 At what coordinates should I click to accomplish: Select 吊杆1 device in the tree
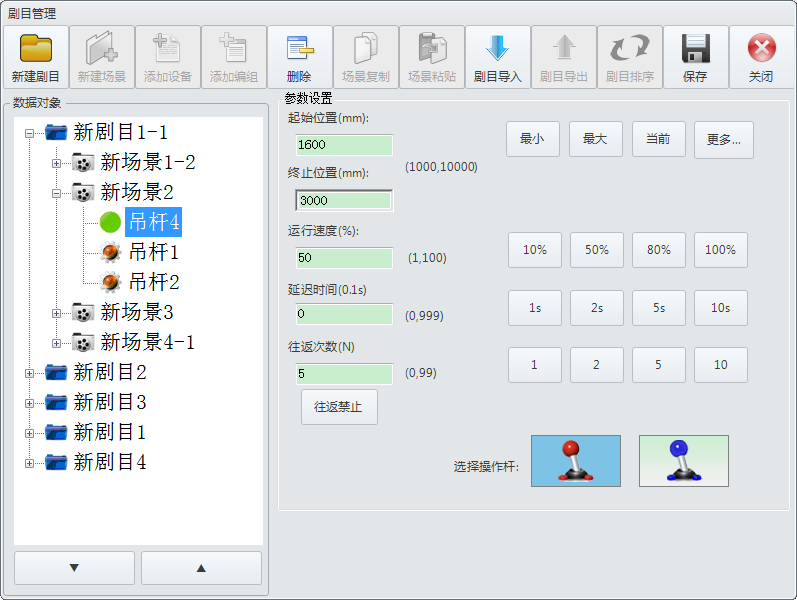tap(153, 252)
